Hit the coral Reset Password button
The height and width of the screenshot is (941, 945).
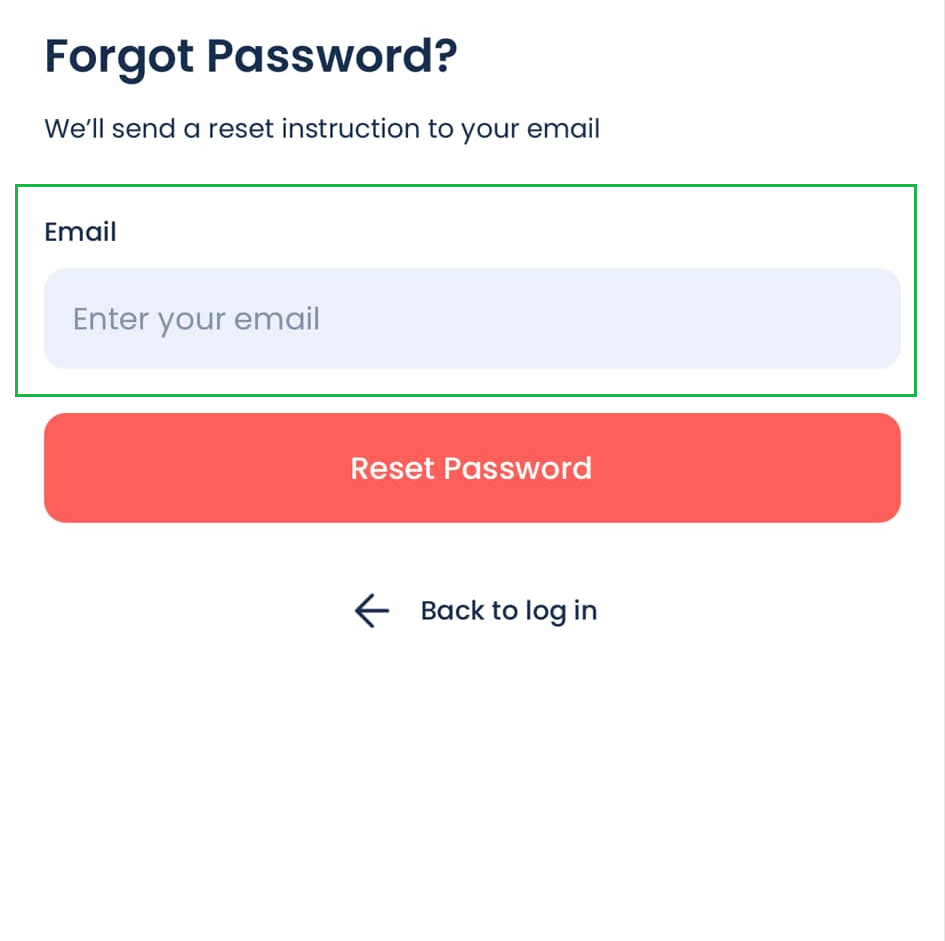[472, 468]
